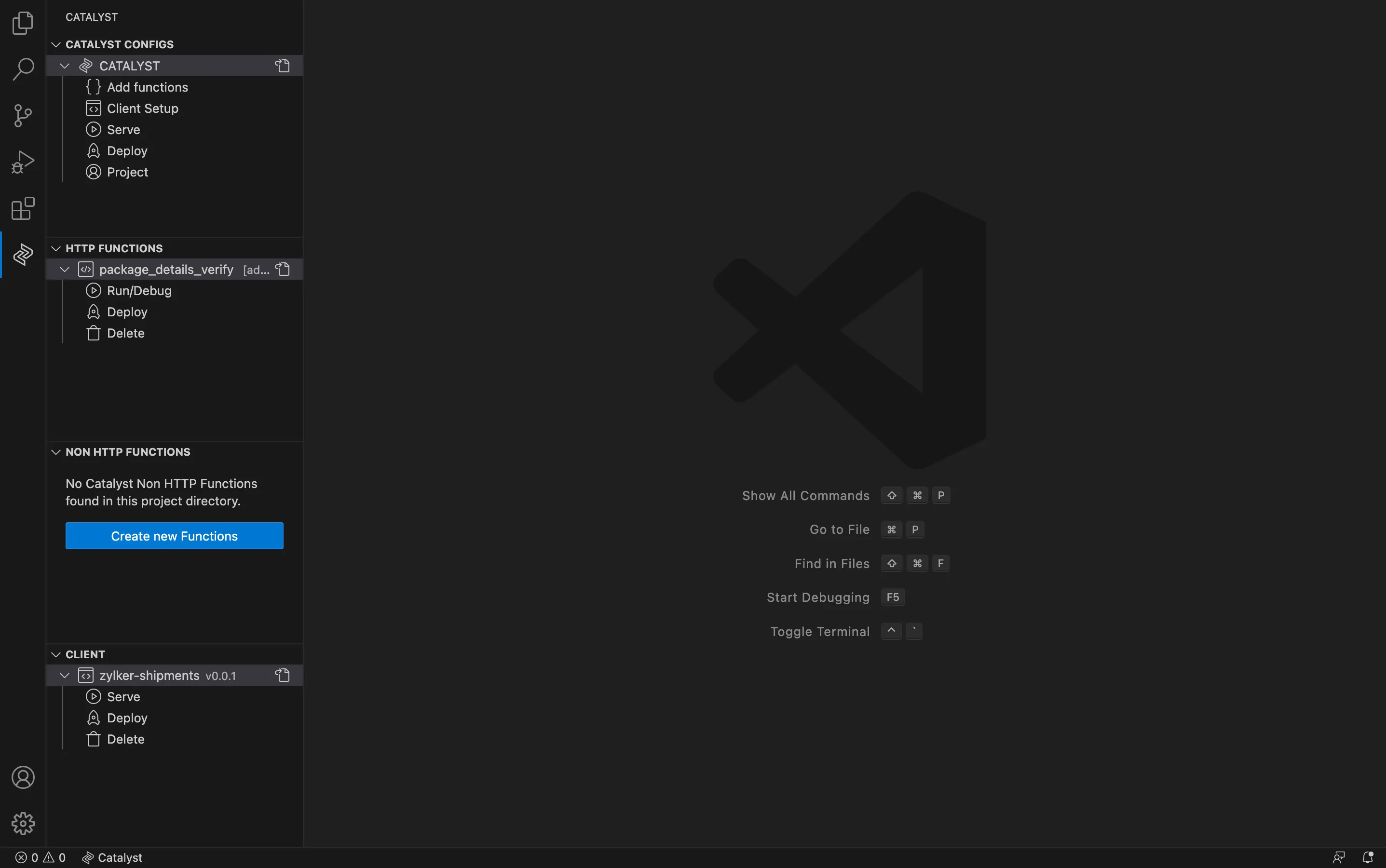Open the Extensions view icon
1386x868 pixels.
(x=23, y=208)
